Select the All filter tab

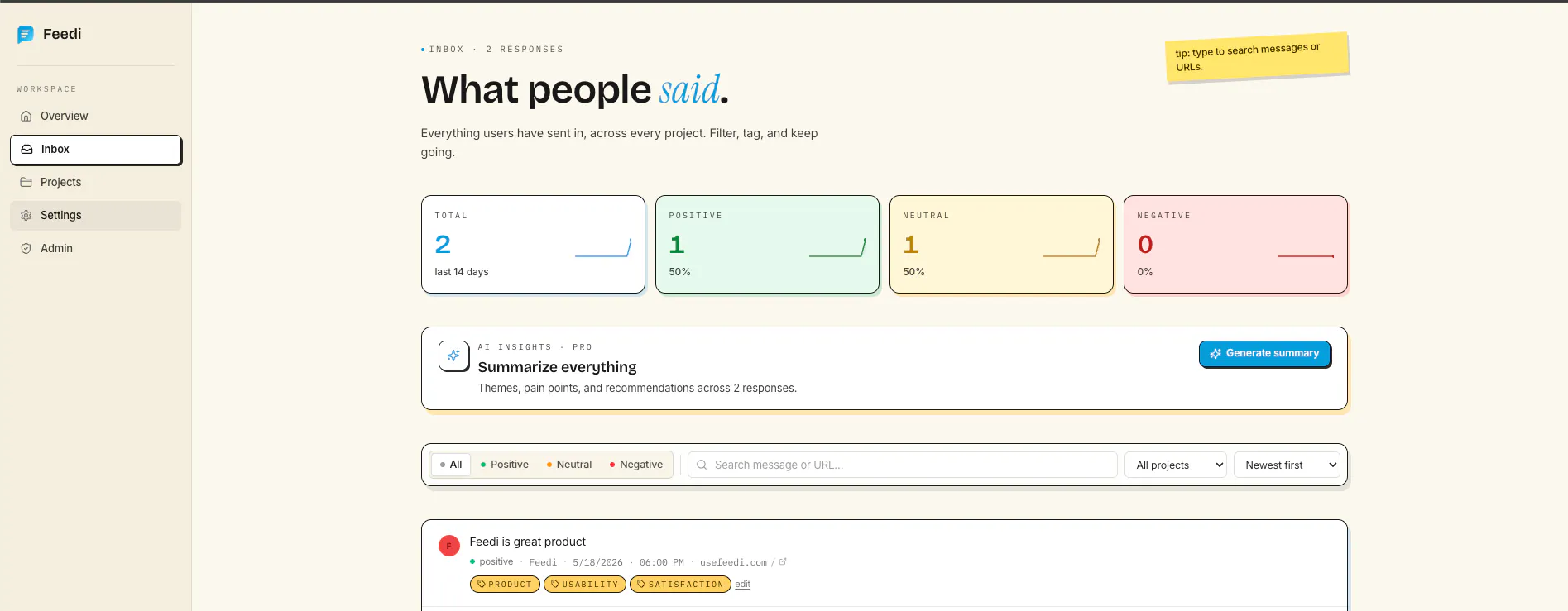(451, 465)
